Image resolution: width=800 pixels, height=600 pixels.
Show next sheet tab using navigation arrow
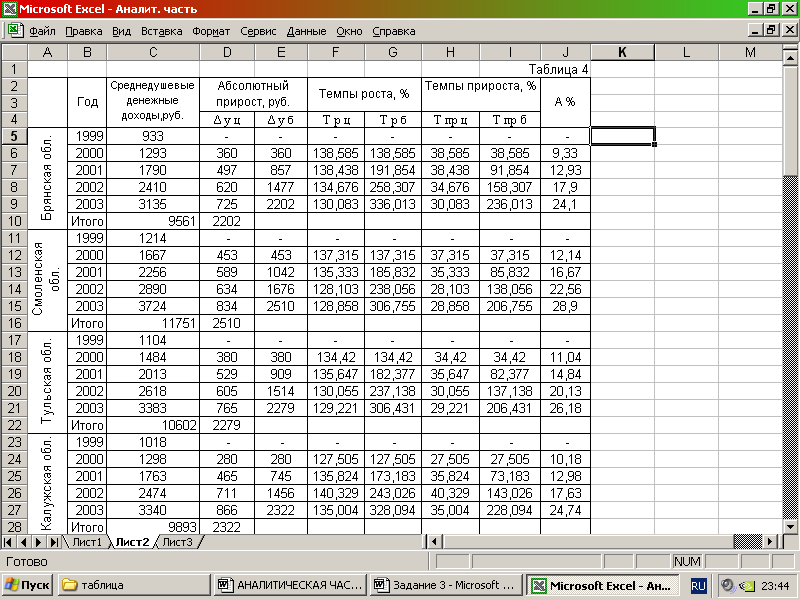39,542
